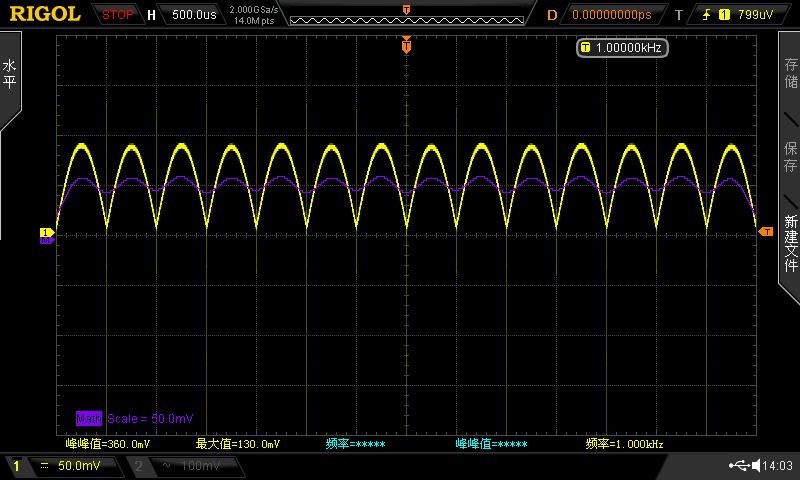Click the red STOP status indicator

click(x=117, y=15)
